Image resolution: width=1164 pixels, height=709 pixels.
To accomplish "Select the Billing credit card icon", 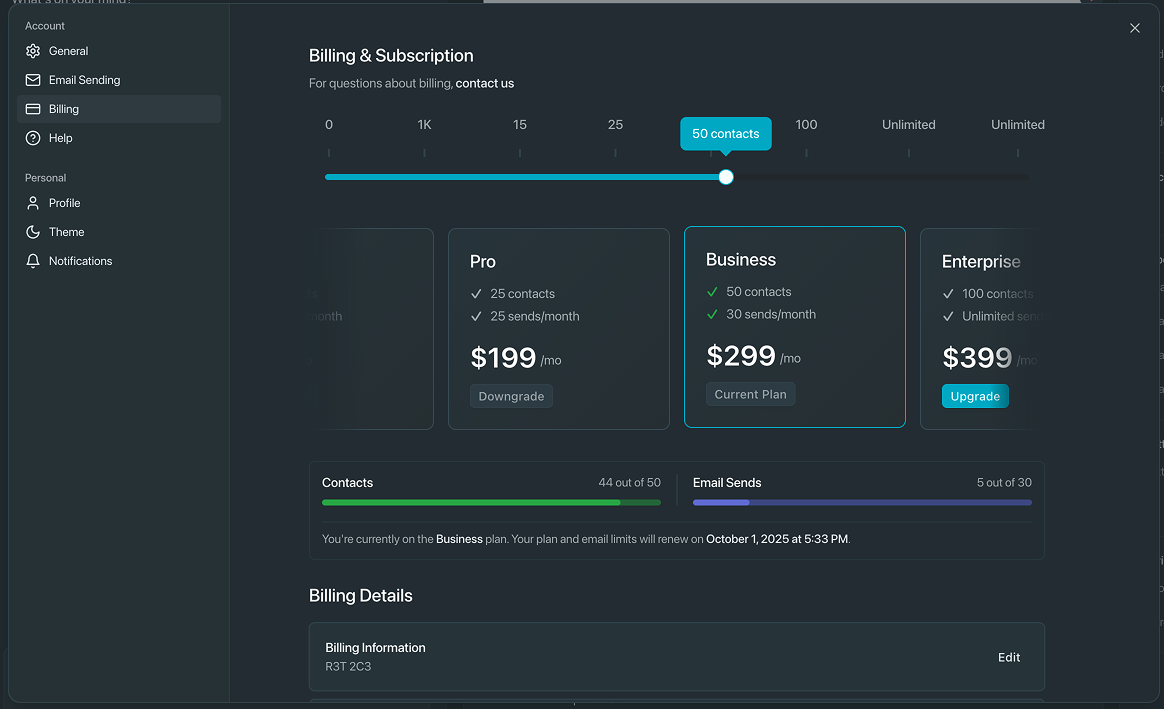I will point(31,109).
